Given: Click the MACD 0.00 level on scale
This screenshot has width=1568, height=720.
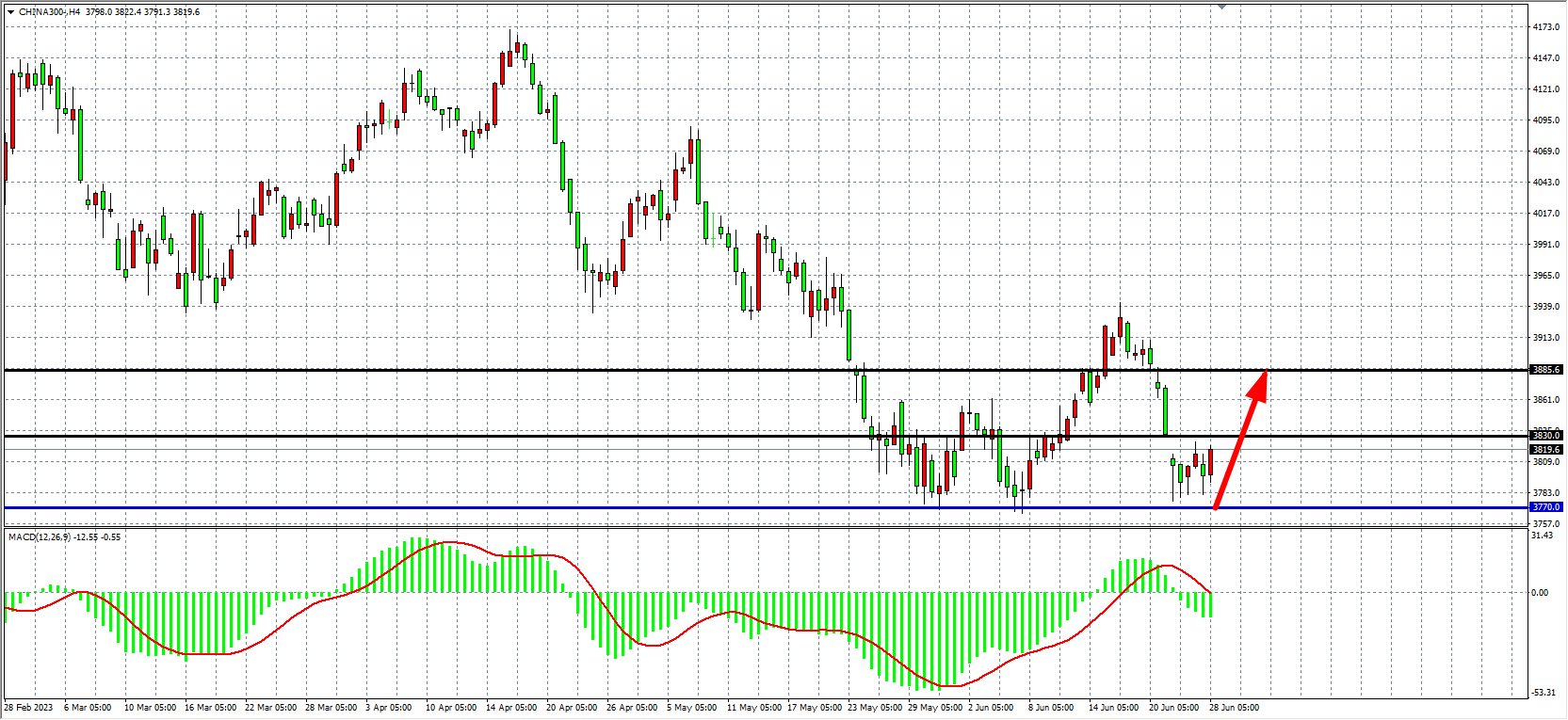Looking at the screenshot, I should 1539,593.
